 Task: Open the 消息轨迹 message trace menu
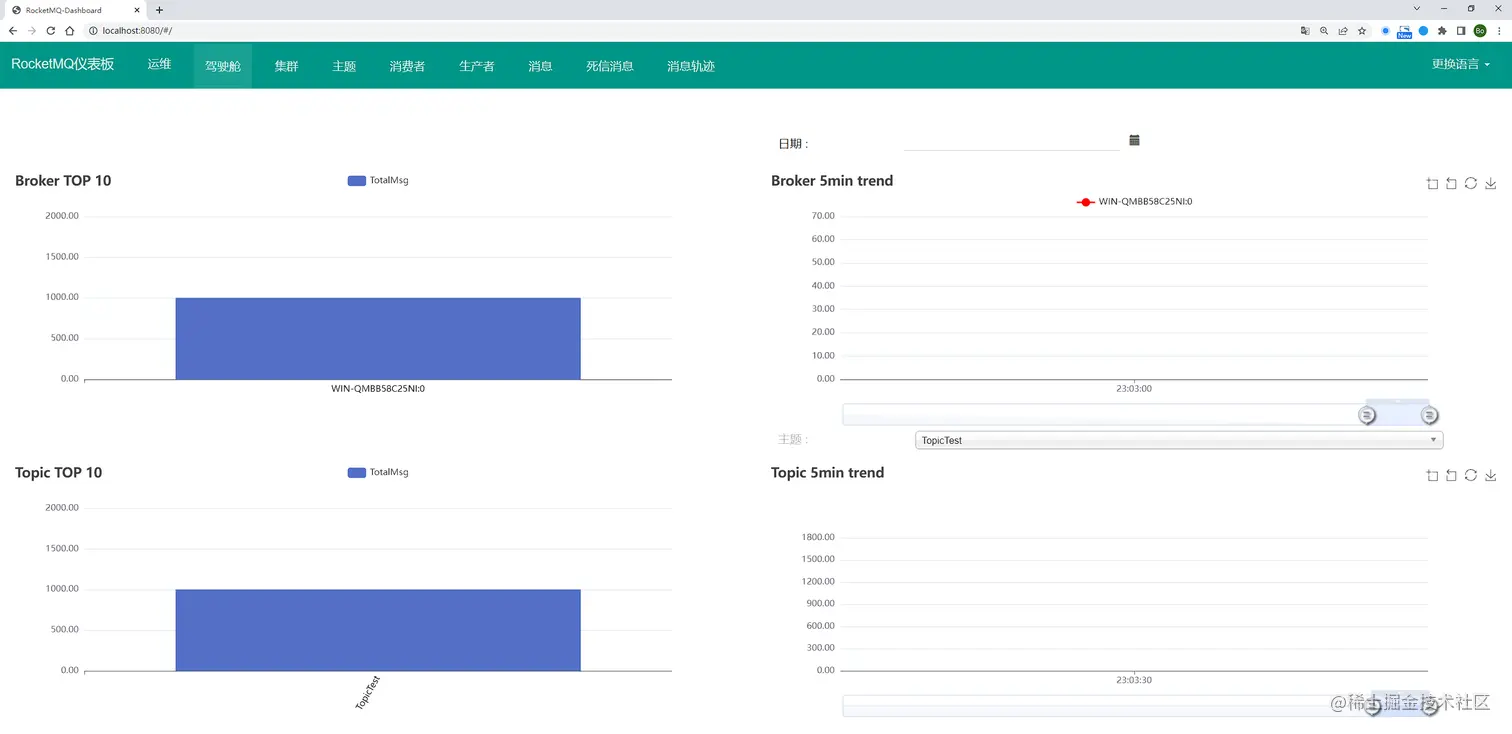[691, 66]
